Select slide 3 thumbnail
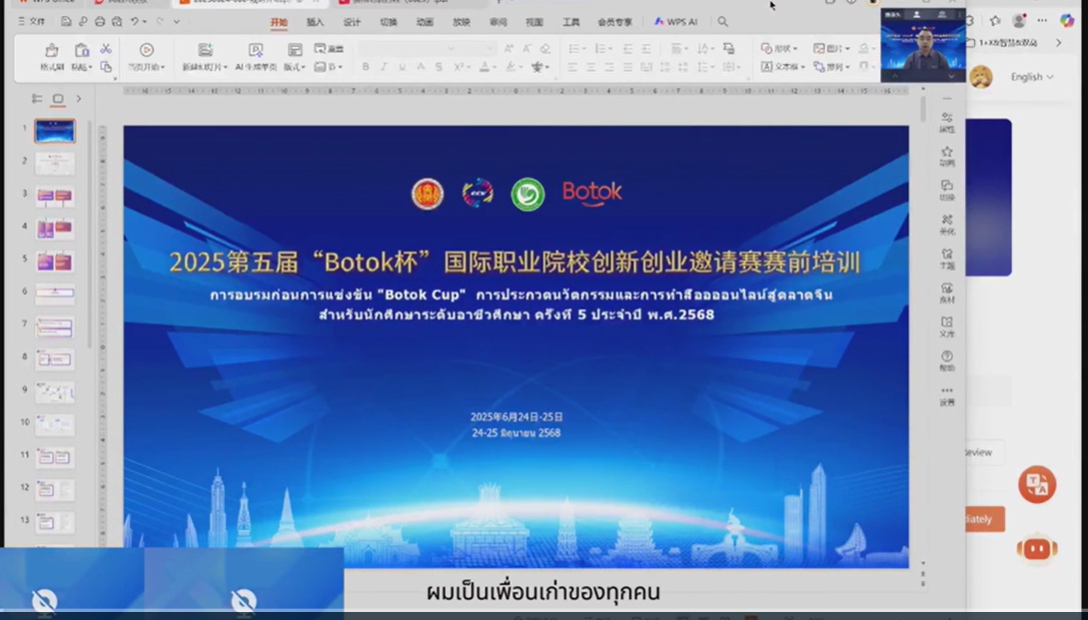 [55, 196]
